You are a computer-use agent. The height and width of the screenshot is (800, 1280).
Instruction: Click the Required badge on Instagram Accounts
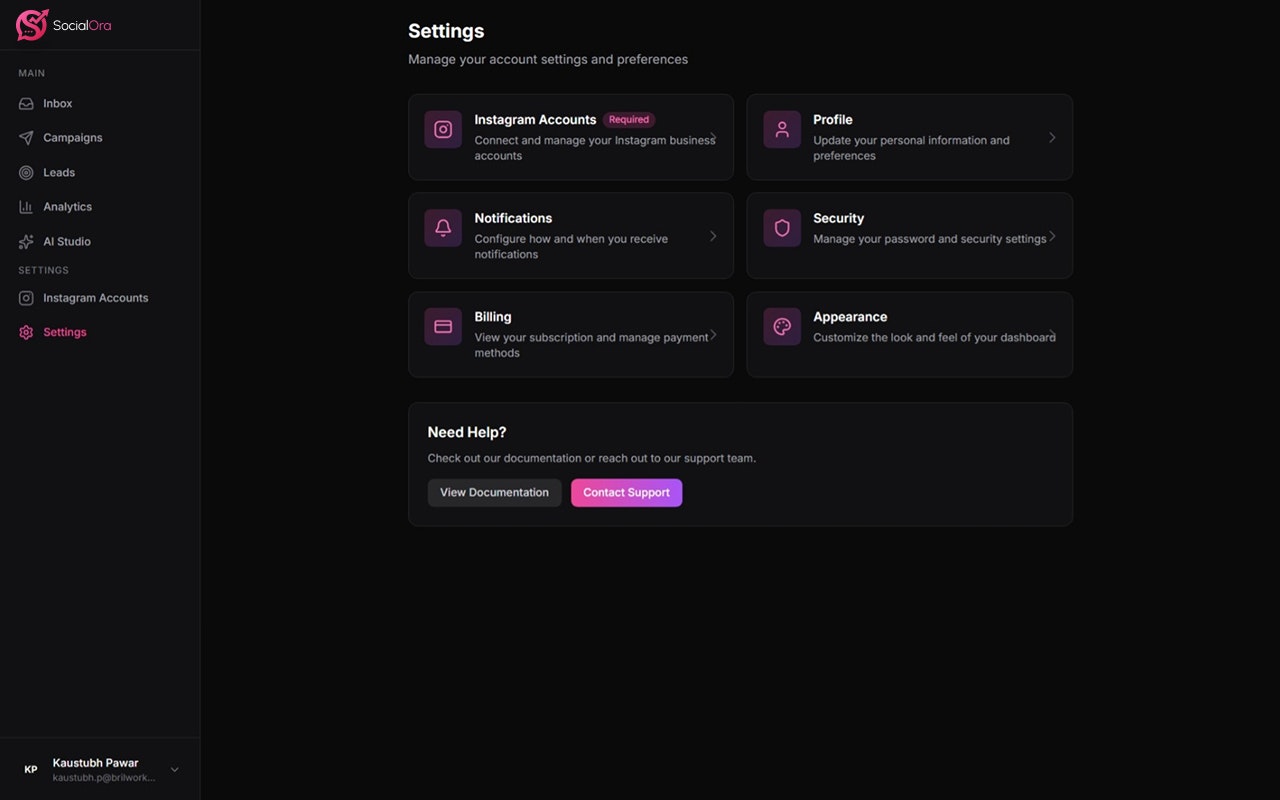[629, 119]
